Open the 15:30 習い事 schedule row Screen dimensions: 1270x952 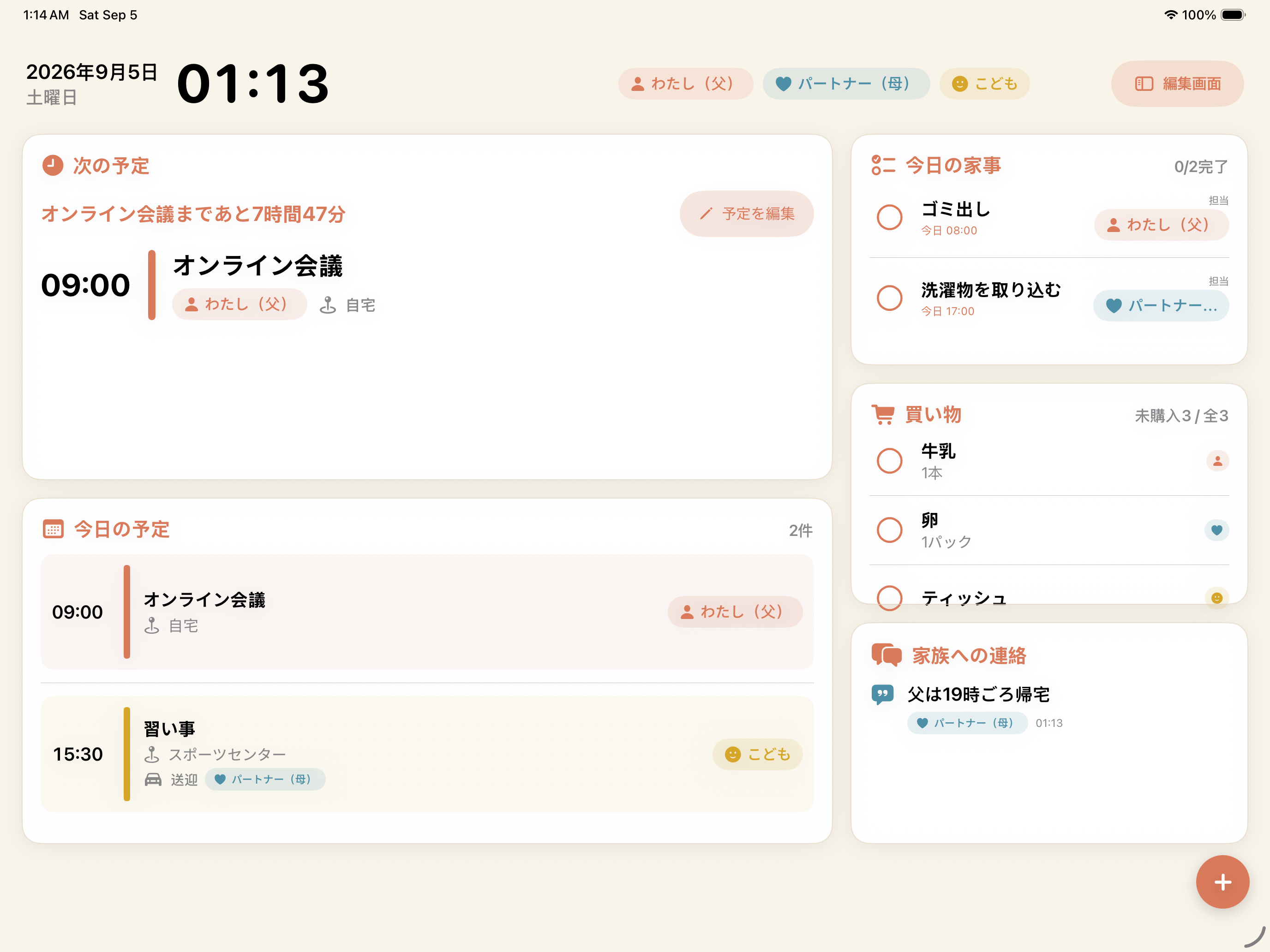point(427,754)
